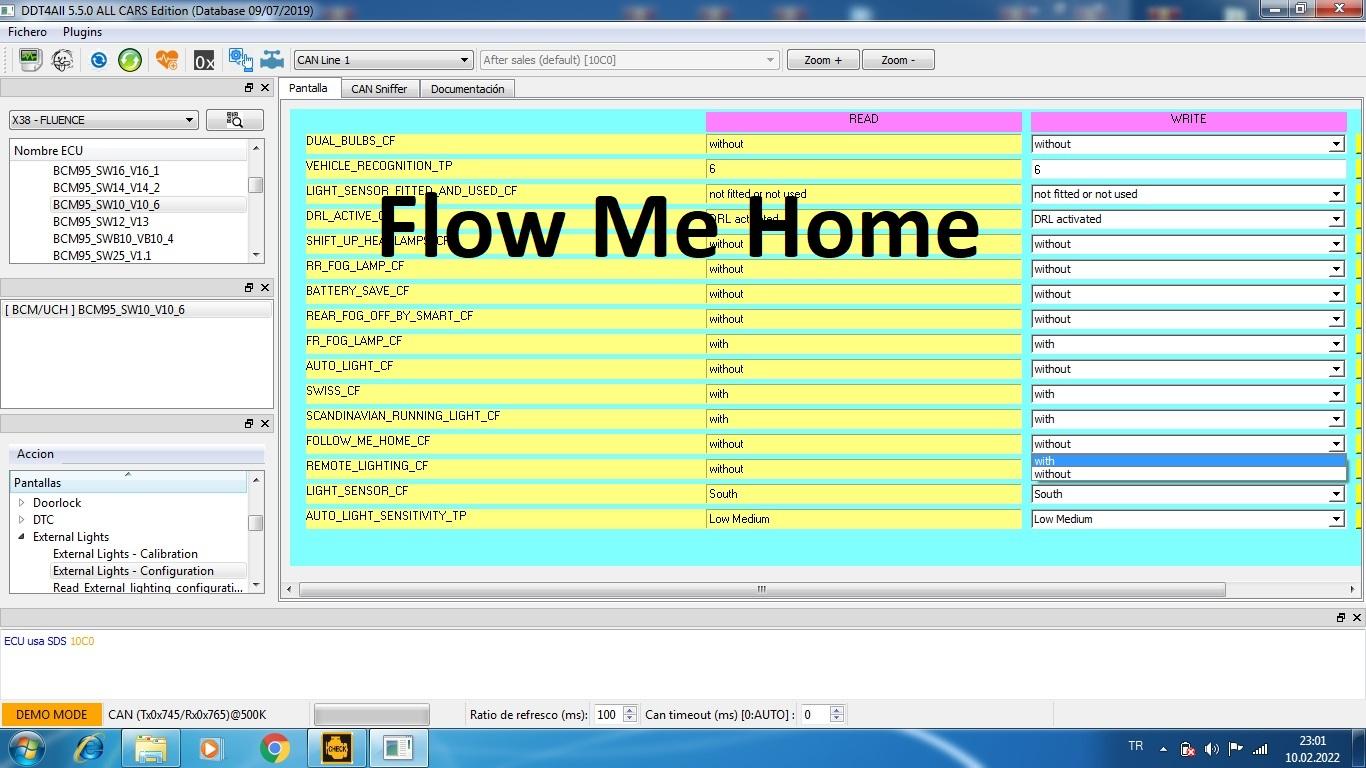Open the Fichero menu
The image size is (1366, 768).
[x=28, y=32]
